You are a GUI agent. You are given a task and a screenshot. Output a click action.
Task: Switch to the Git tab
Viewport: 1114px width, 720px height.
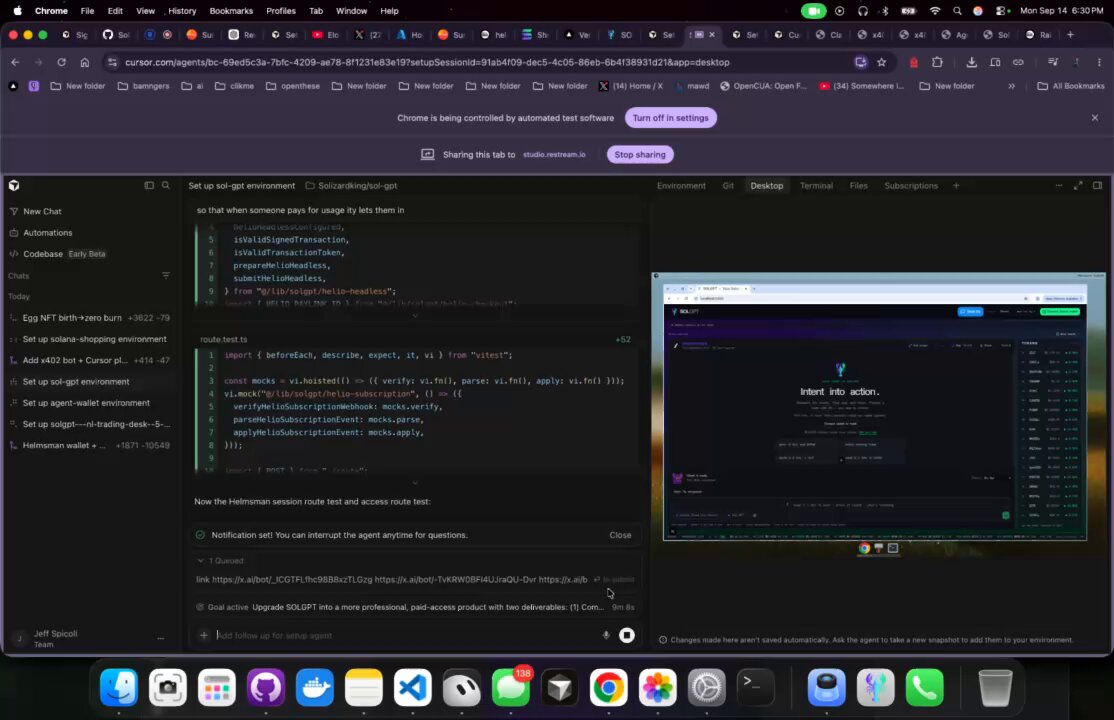point(728,186)
